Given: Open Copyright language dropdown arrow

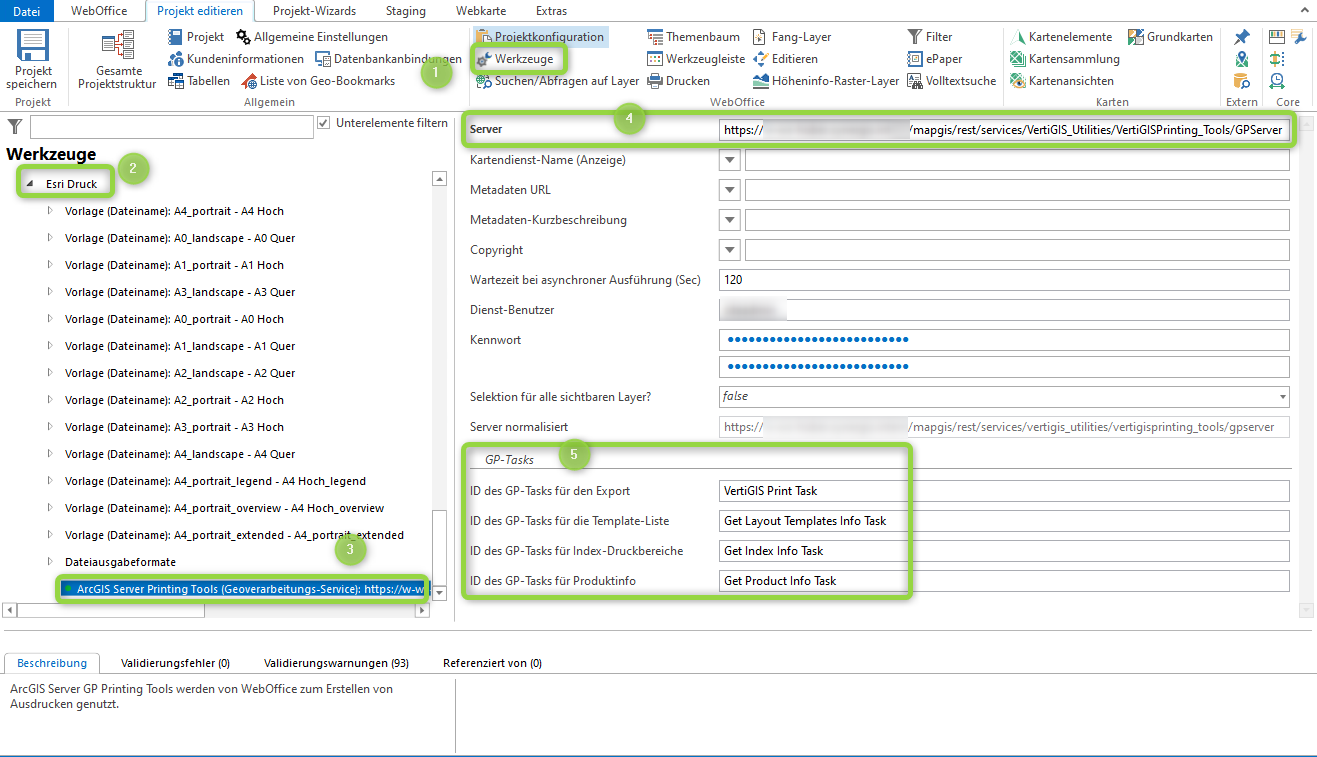Looking at the screenshot, I should coord(729,250).
